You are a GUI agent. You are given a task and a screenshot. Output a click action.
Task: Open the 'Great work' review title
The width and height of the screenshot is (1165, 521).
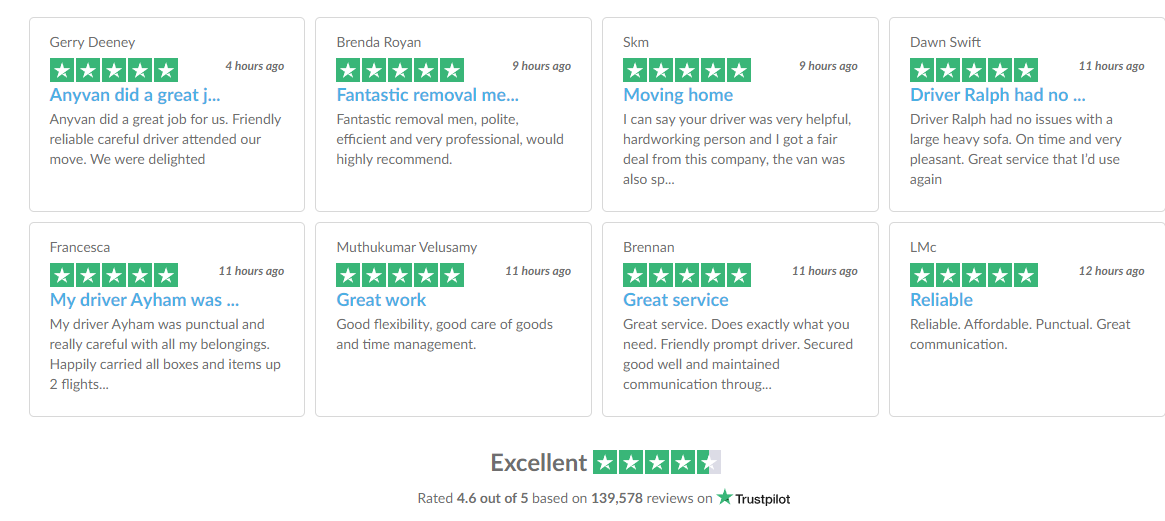coord(382,300)
